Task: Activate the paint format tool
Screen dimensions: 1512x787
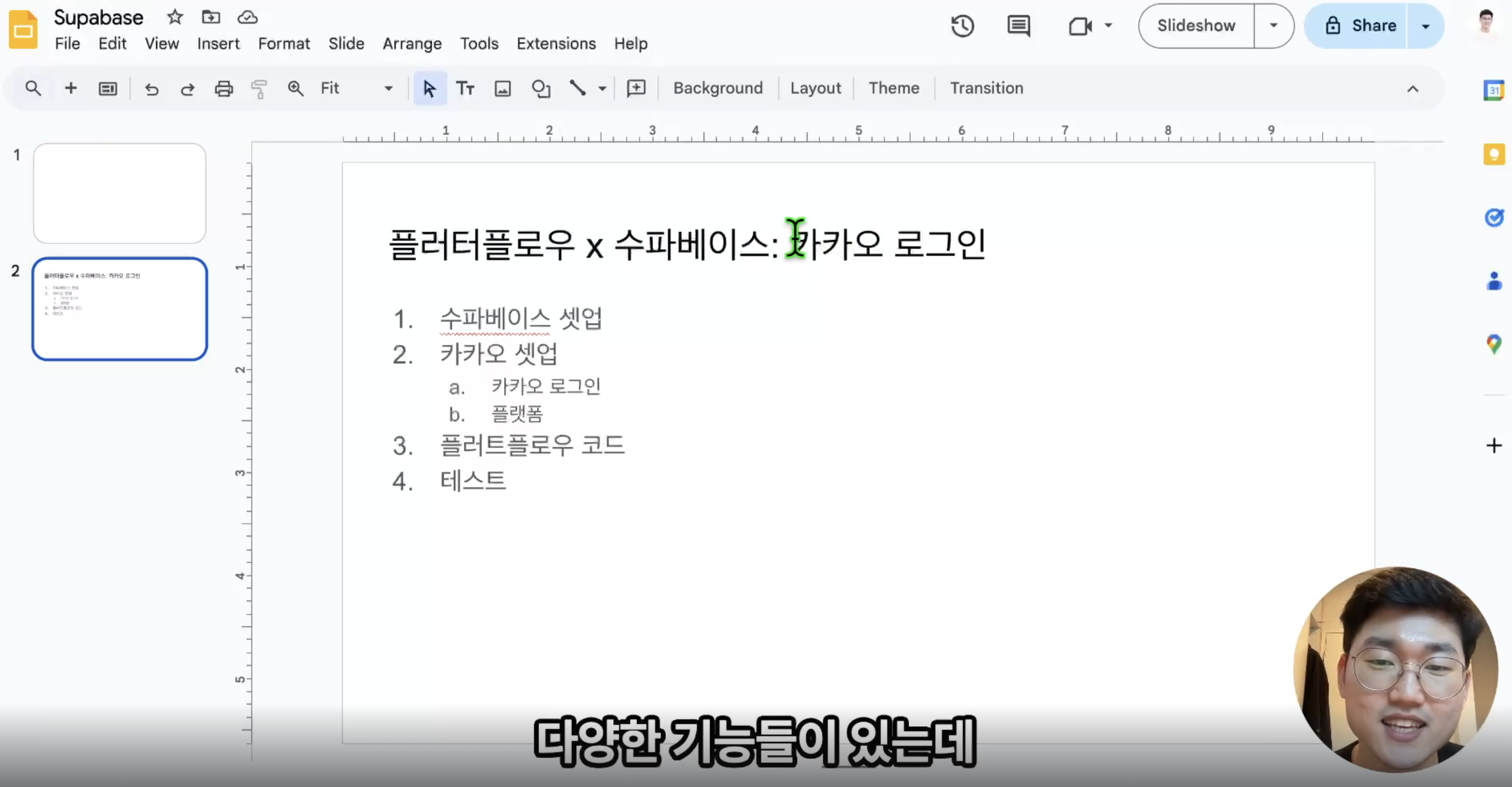Action: [259, 89]
